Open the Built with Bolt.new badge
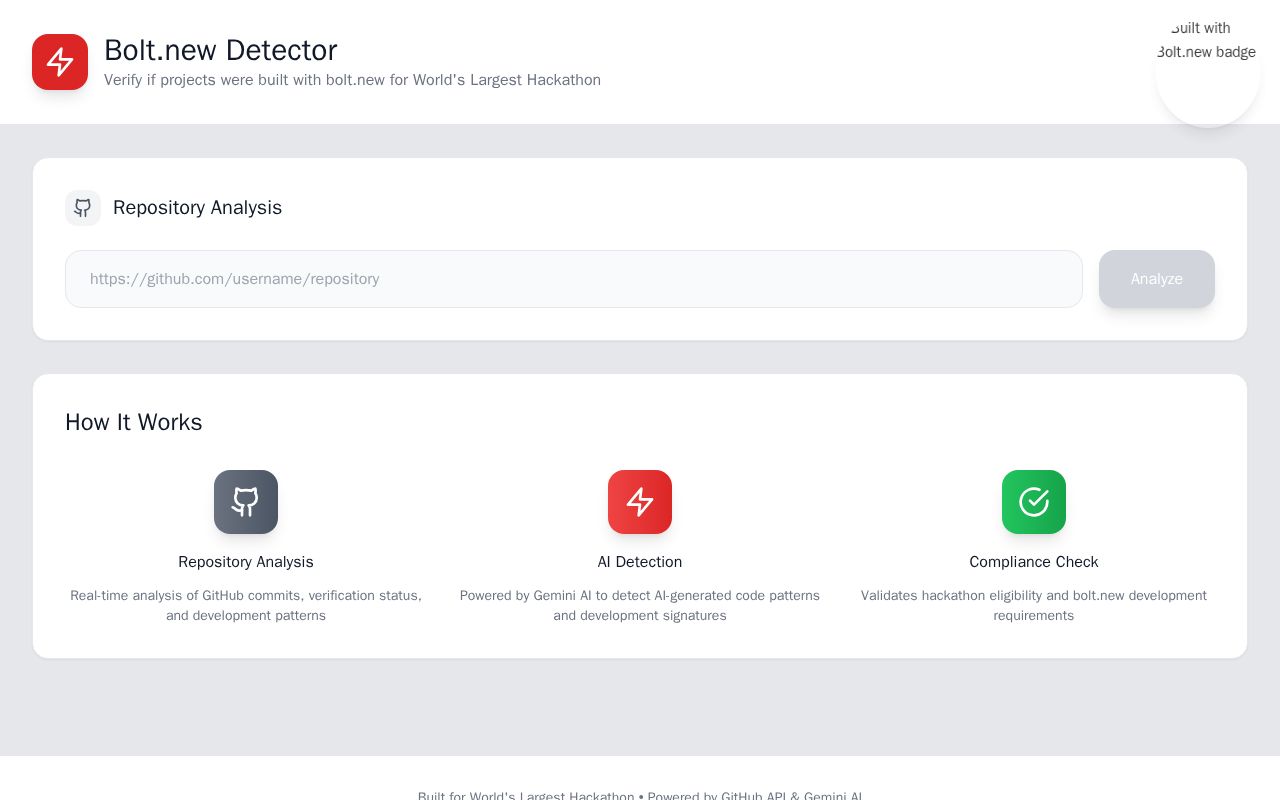The height and width of the screenshot is (800, 1280). pos(1207,74)
